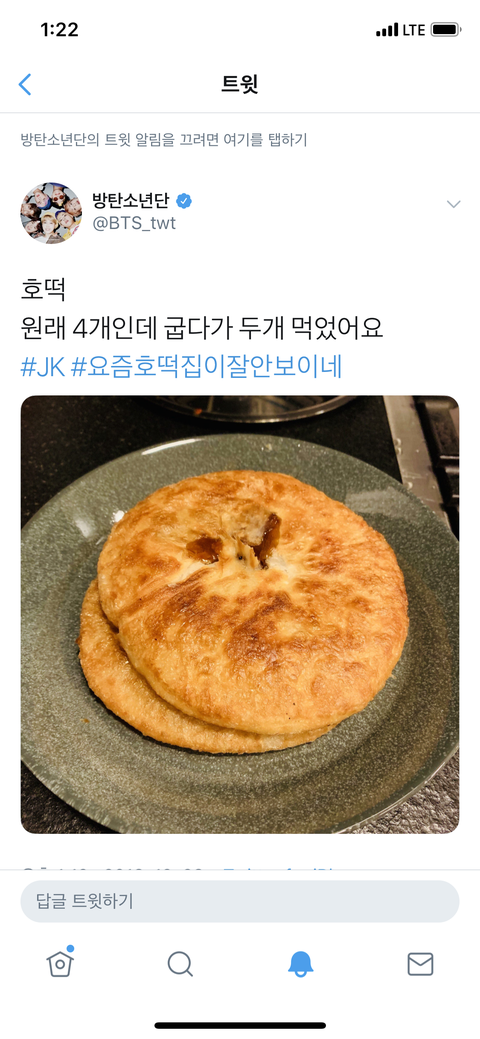Open the 방탄소년단 profile avatar

(51, 213)
